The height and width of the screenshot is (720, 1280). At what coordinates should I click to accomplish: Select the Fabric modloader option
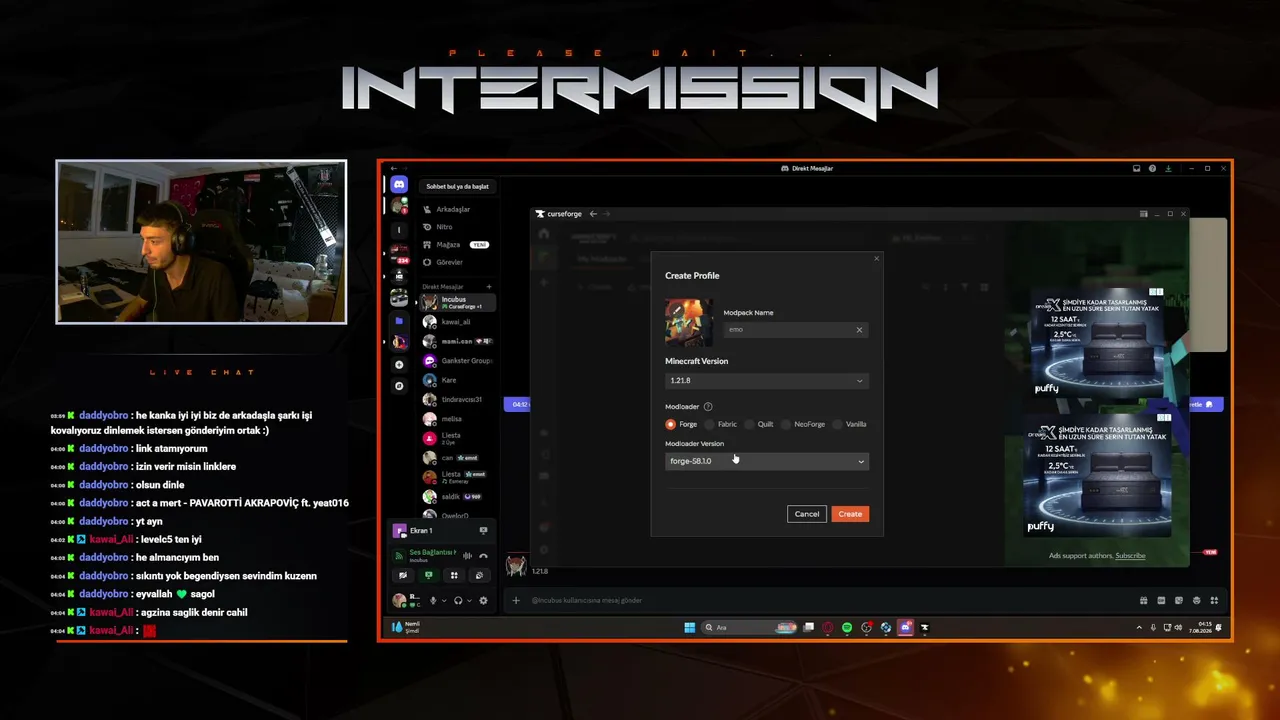(721, 424)
